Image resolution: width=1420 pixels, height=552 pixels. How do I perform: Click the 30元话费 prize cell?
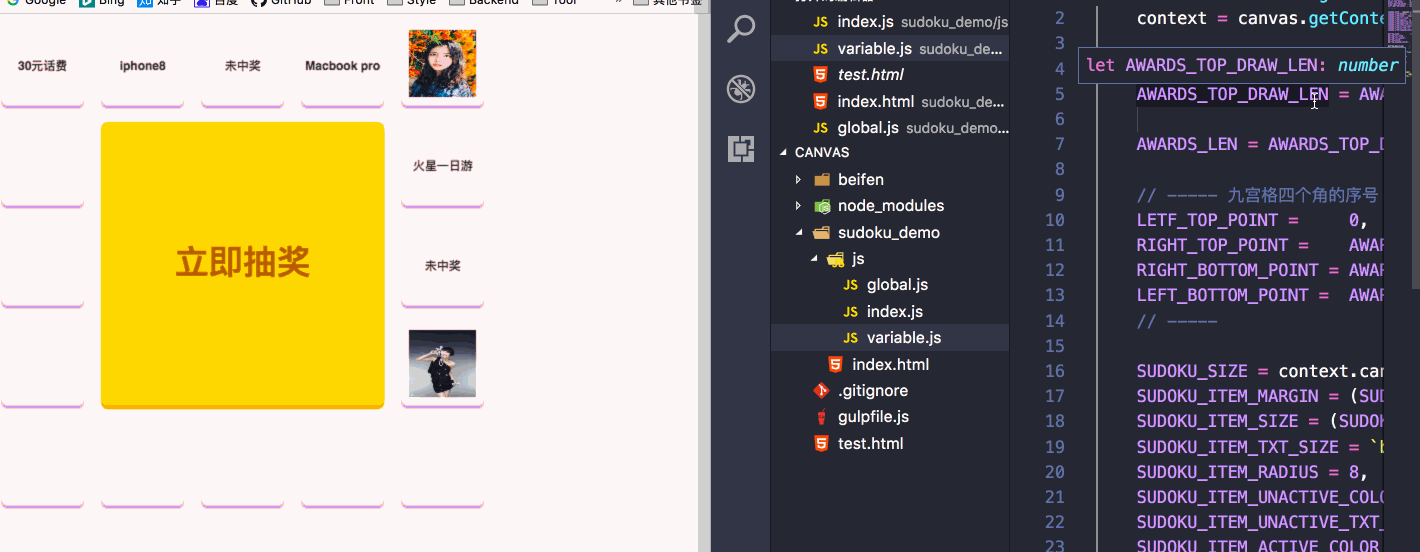click(42, 66)
